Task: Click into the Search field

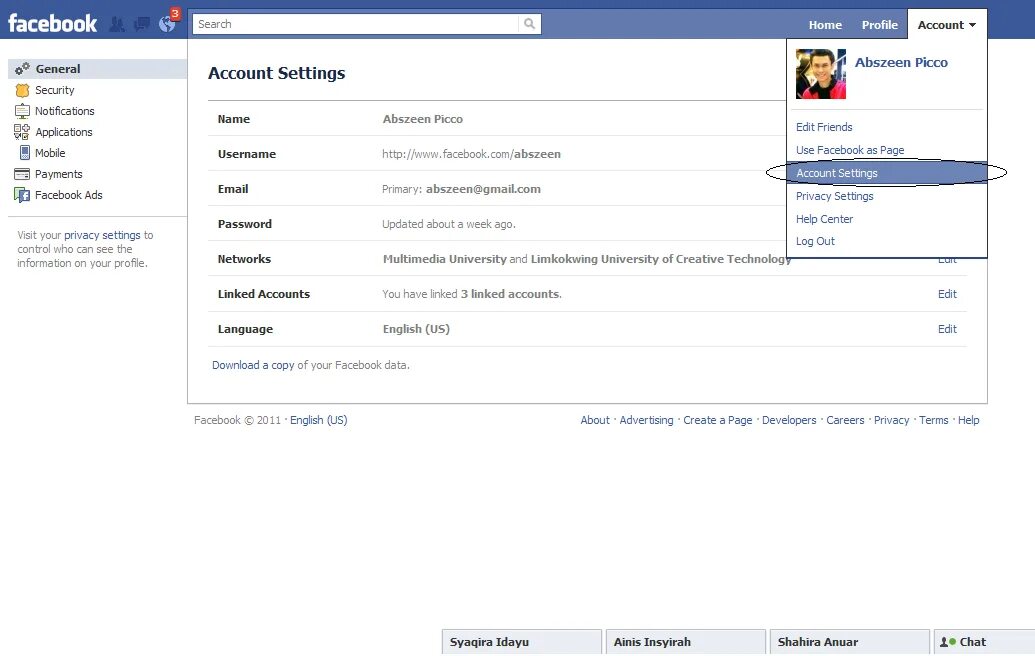Action: pyautogui.click(x=356, y=24)
